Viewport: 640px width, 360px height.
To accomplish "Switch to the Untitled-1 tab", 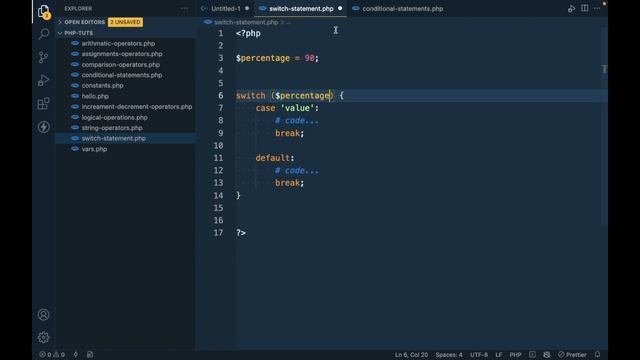I will point(226,9).
